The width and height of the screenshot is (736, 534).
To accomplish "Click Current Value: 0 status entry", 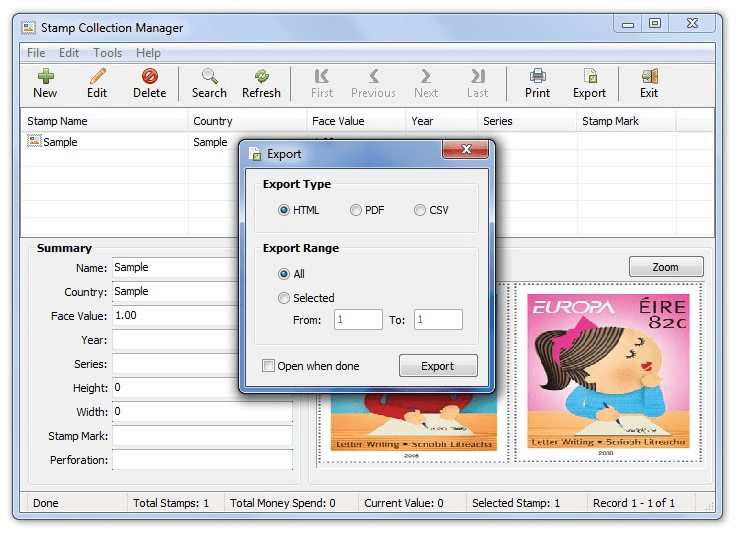I will (x=404, y=503).
